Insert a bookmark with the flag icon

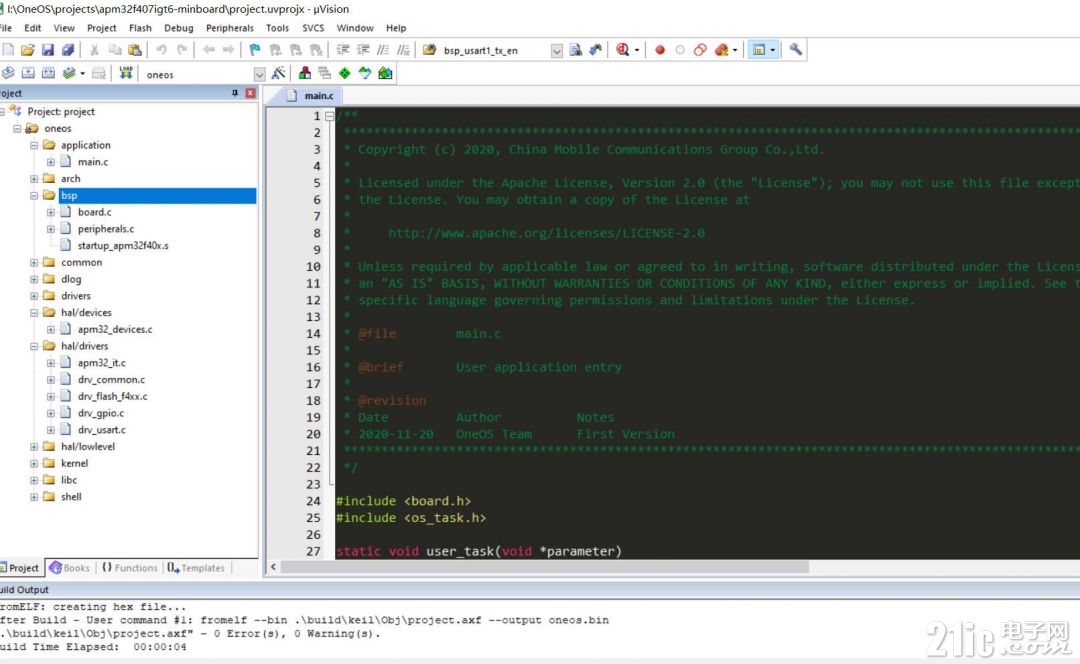click(255, 50)
